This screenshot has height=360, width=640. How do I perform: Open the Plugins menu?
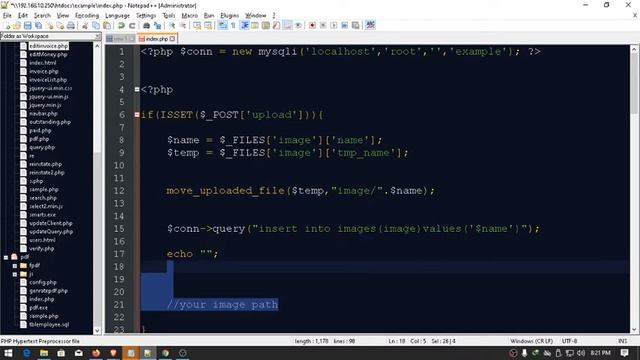tap(229, 16)
